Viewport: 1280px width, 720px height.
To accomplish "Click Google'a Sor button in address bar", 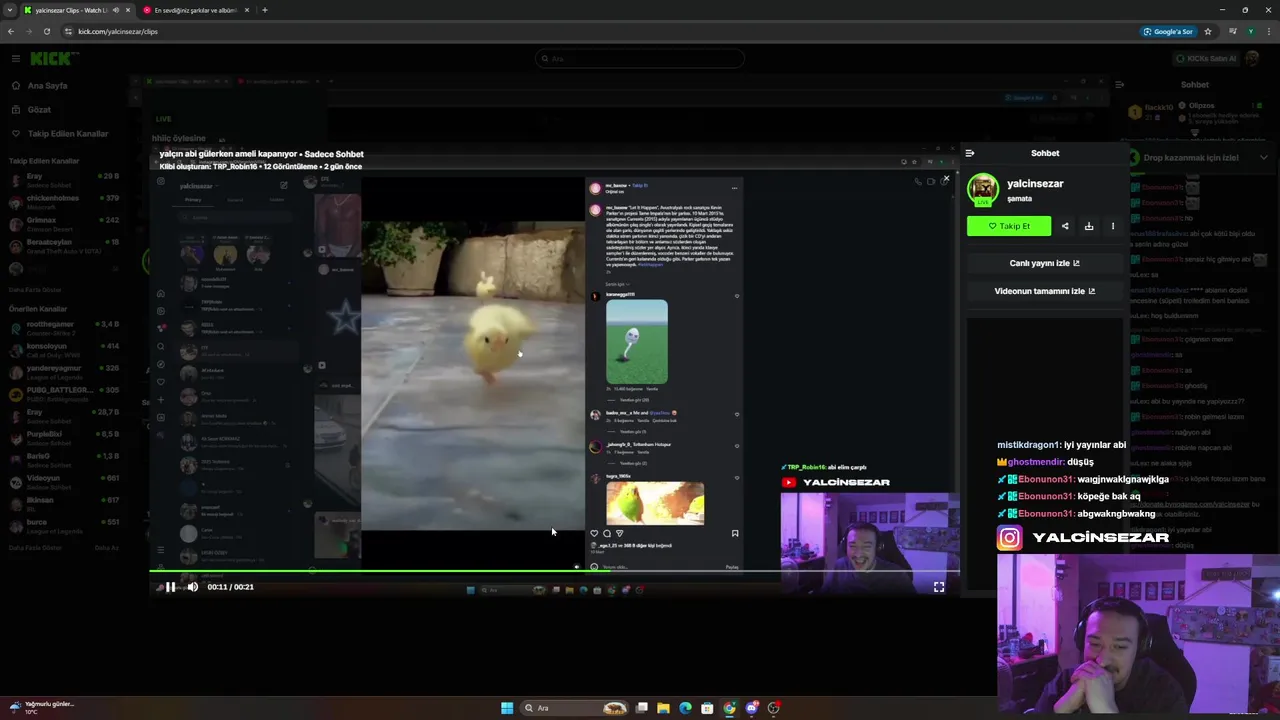I will click(1169, 32).
